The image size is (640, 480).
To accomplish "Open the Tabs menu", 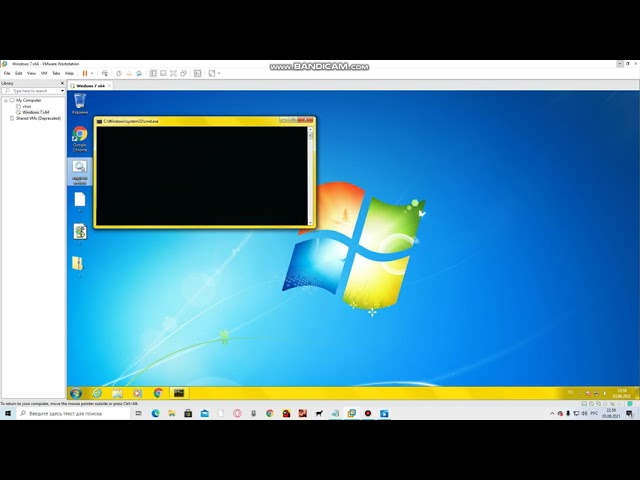I will (x=56, y=73).
